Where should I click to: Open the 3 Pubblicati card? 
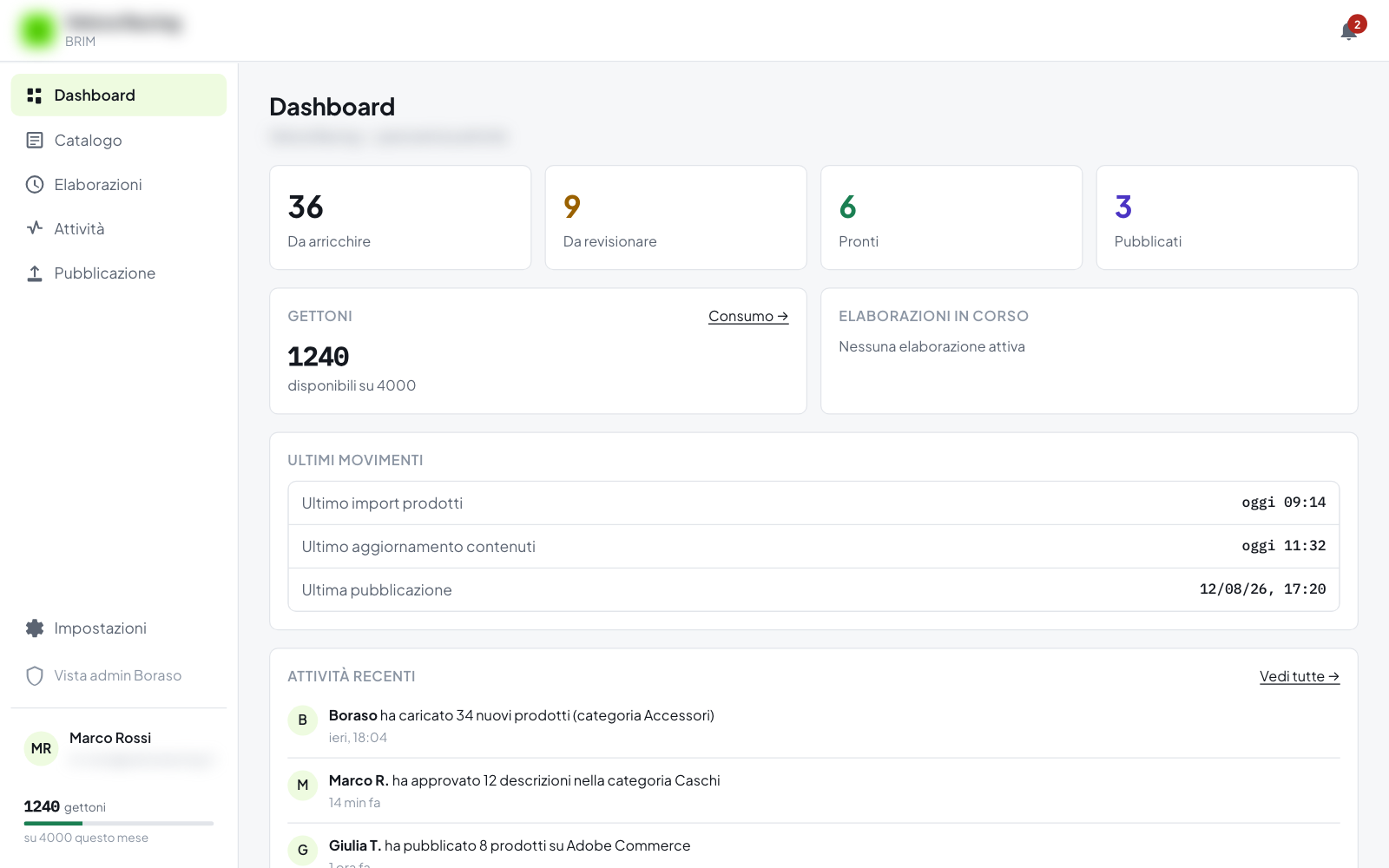click(x=1228, y=218)
